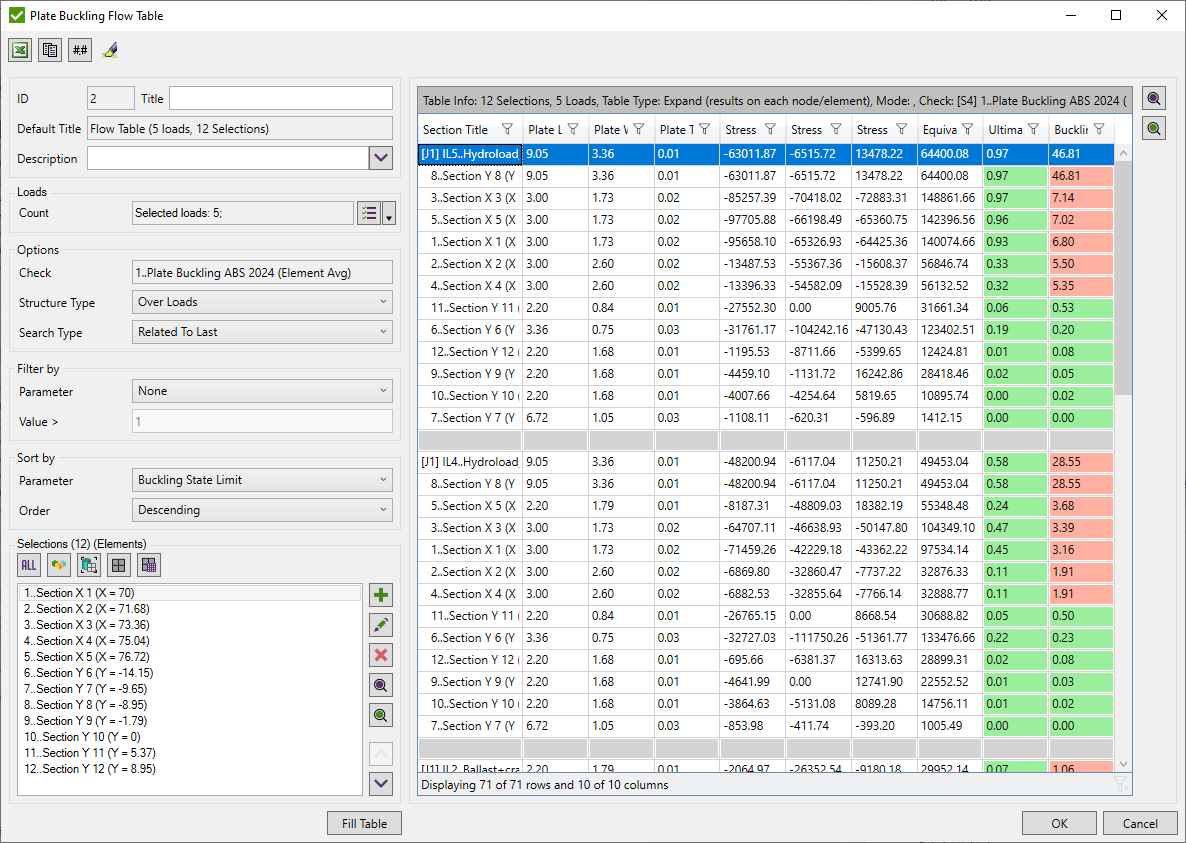Screen dimensions: 1186x843
Task: Delete the selected section with red X icon
Action: point(380,655)
